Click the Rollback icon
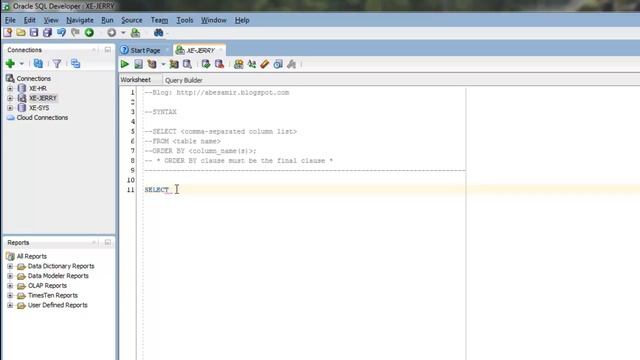The height and width of the screenshot is (360, 640). coord(219,64)
